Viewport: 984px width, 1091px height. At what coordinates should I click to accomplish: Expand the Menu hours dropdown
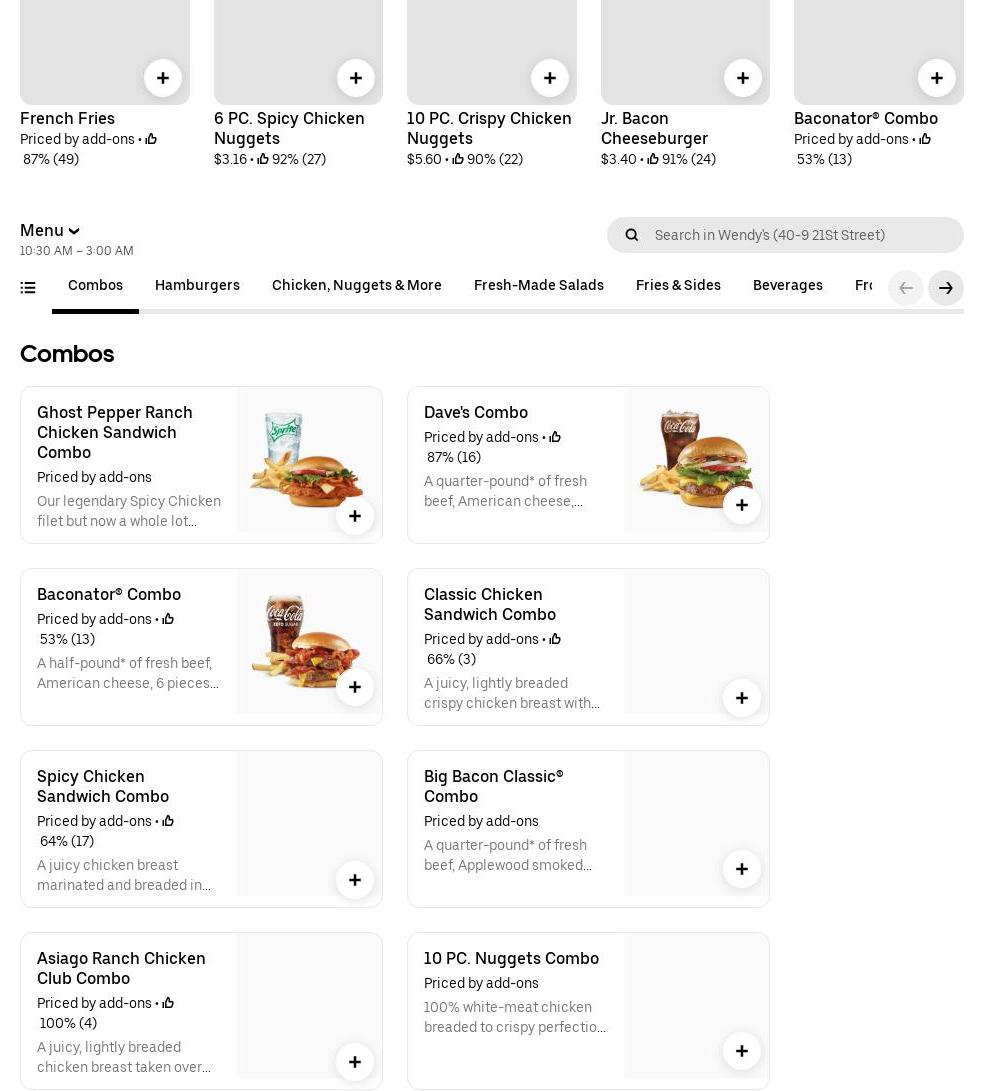50,231
